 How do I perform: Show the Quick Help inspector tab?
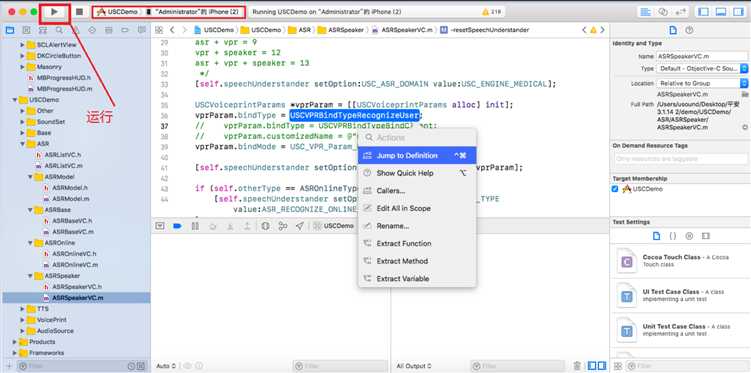tap(689, 30)
